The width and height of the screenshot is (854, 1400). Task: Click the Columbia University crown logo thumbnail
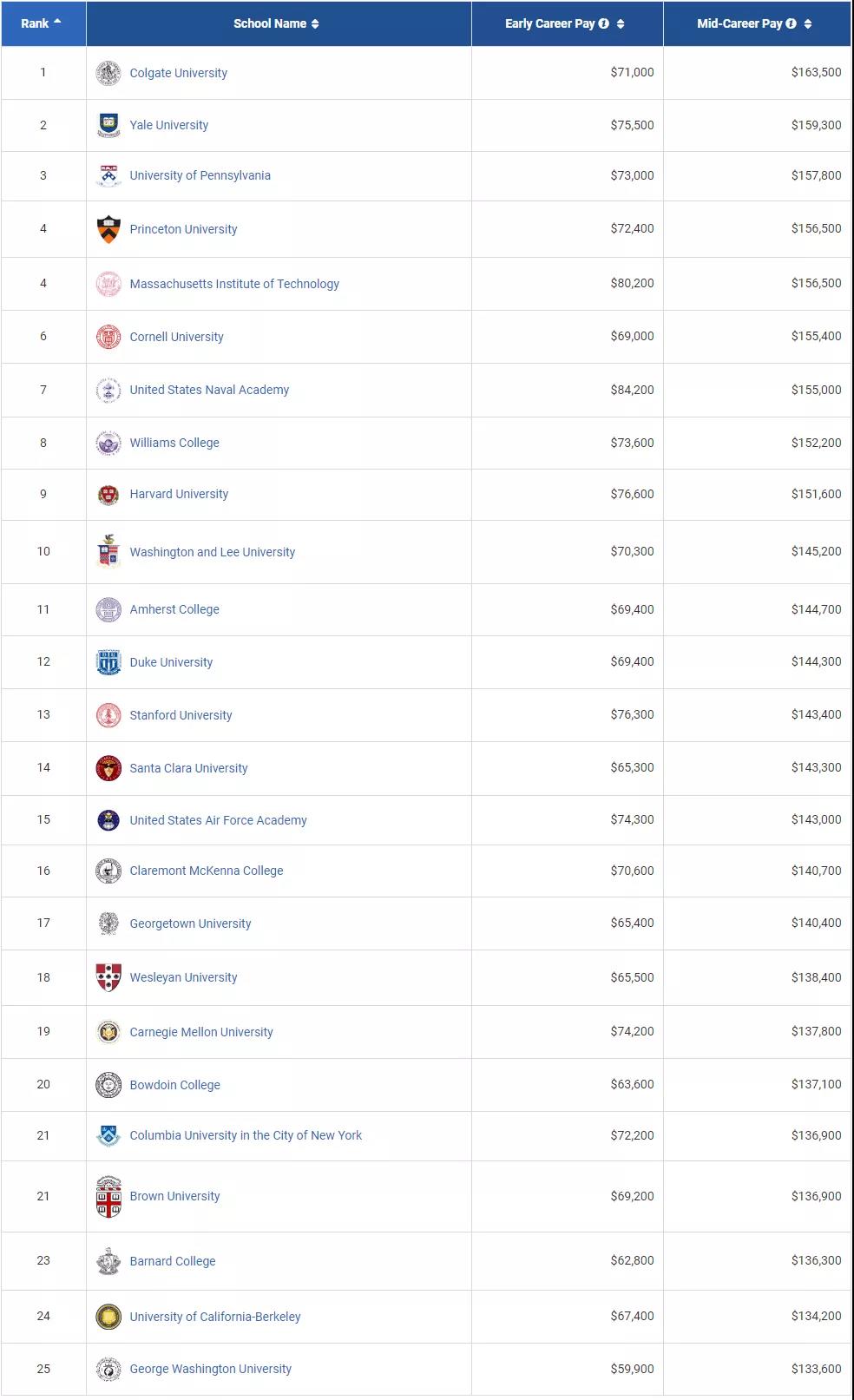point(108,1135)
